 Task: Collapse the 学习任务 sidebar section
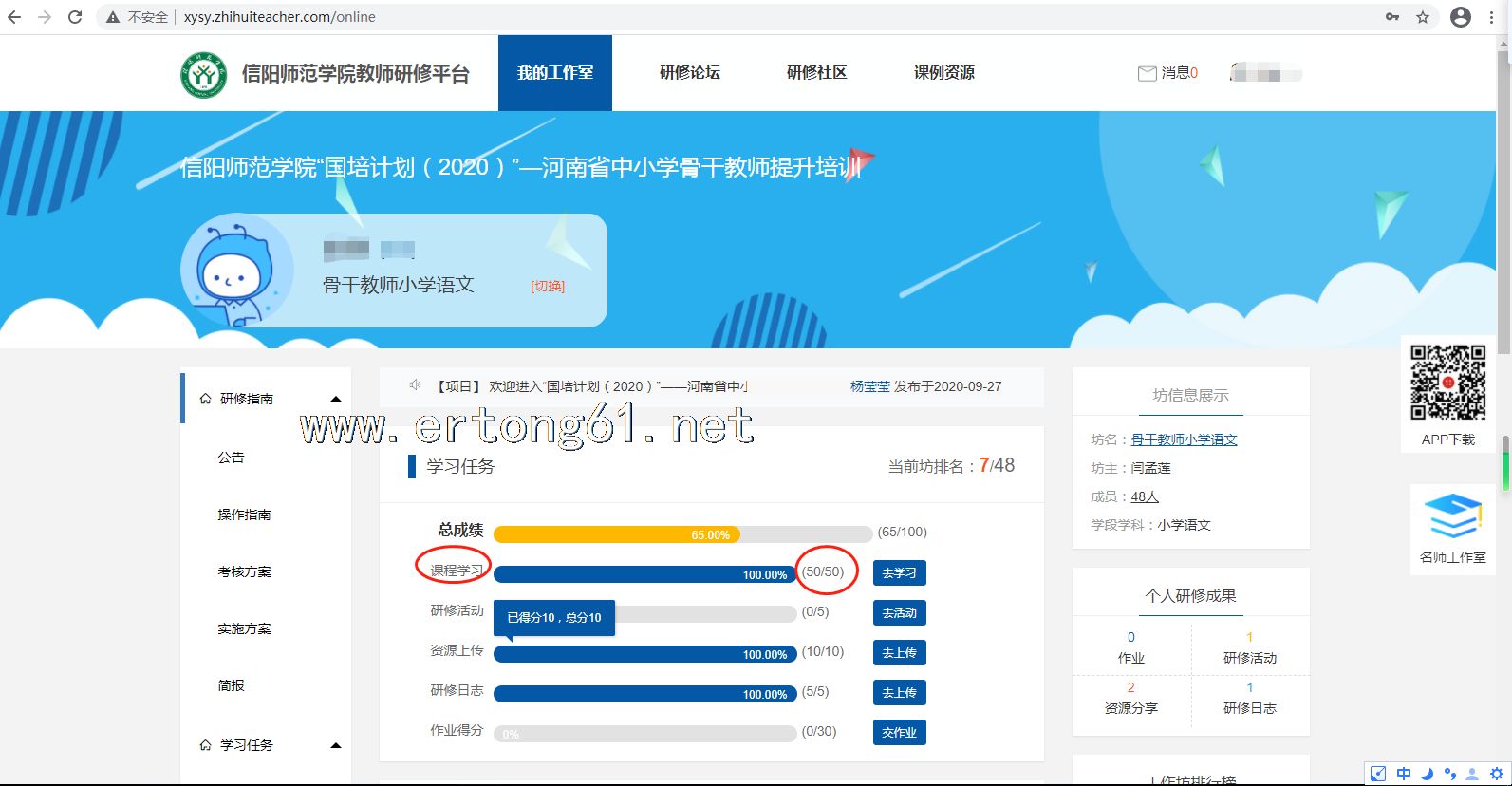tap(335, 745)
